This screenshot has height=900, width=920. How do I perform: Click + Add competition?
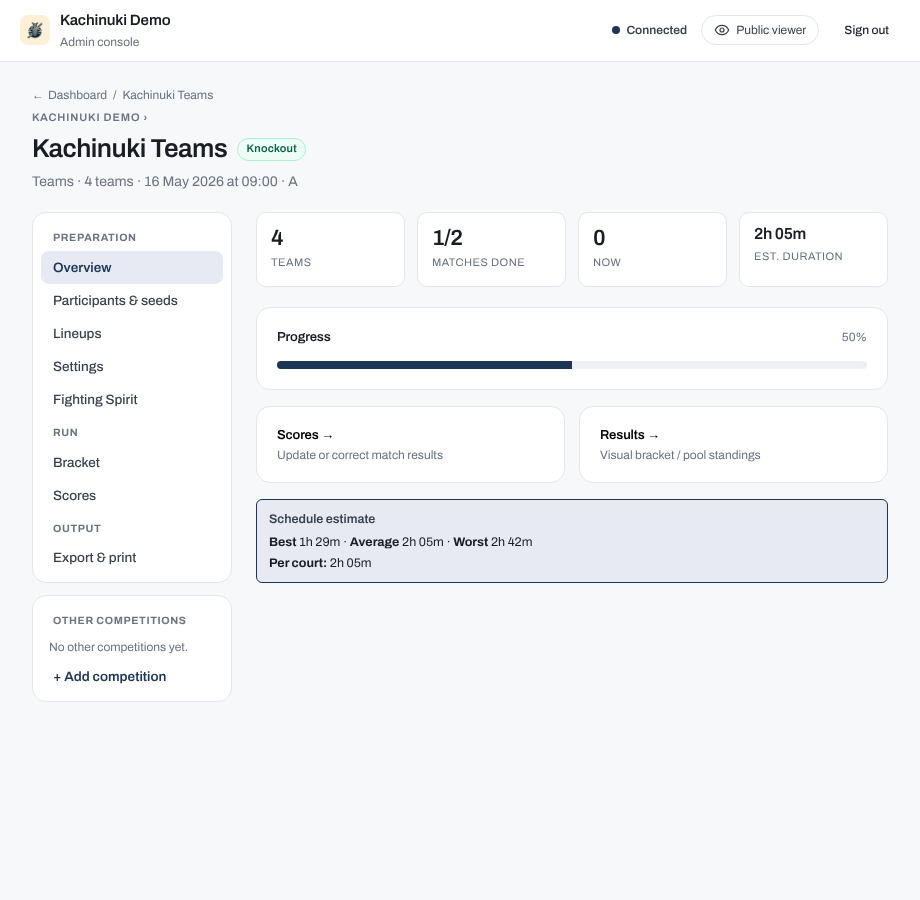coord(110,676)
